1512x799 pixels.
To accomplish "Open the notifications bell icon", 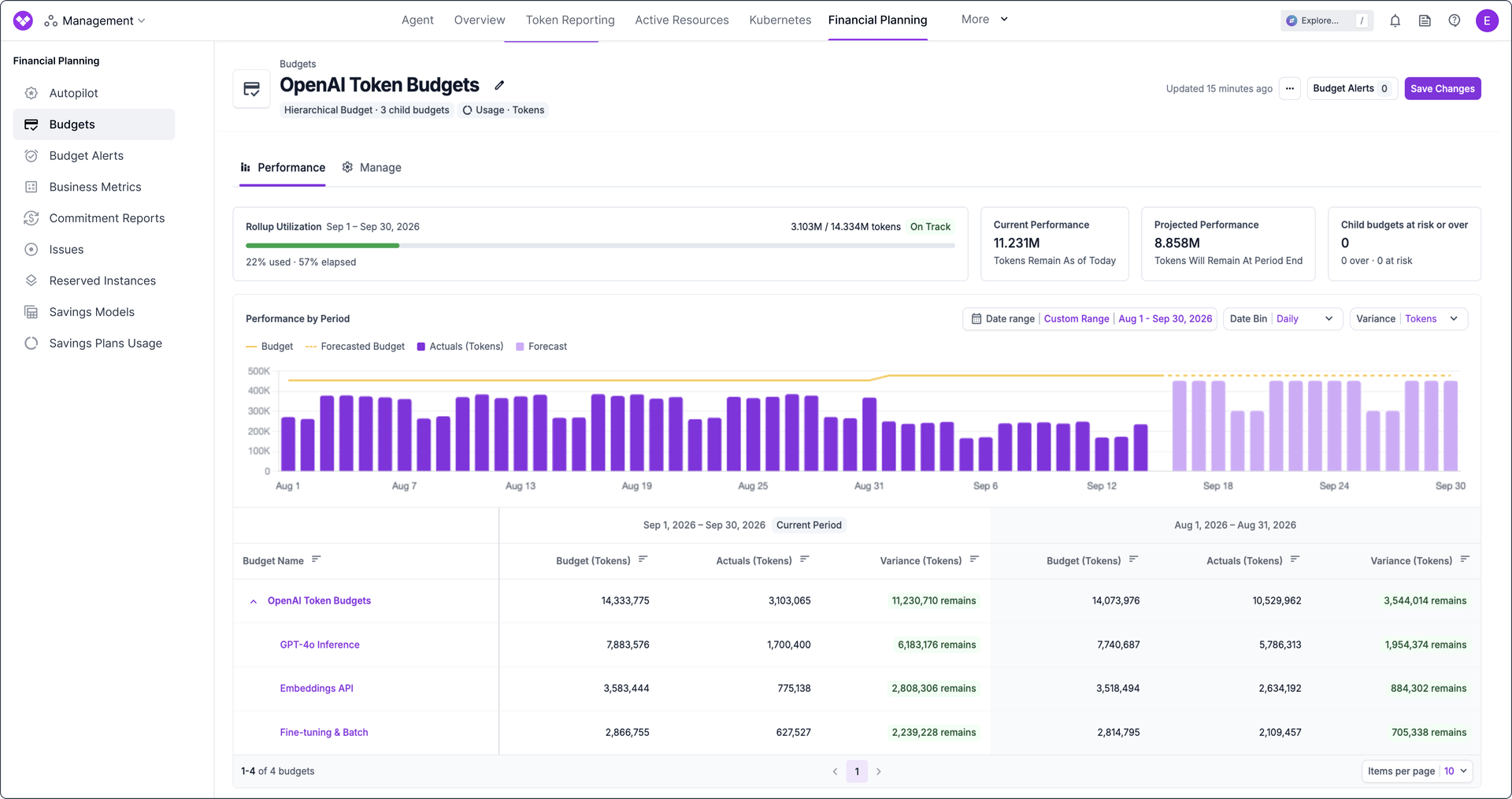I will tap(1395, 20).
